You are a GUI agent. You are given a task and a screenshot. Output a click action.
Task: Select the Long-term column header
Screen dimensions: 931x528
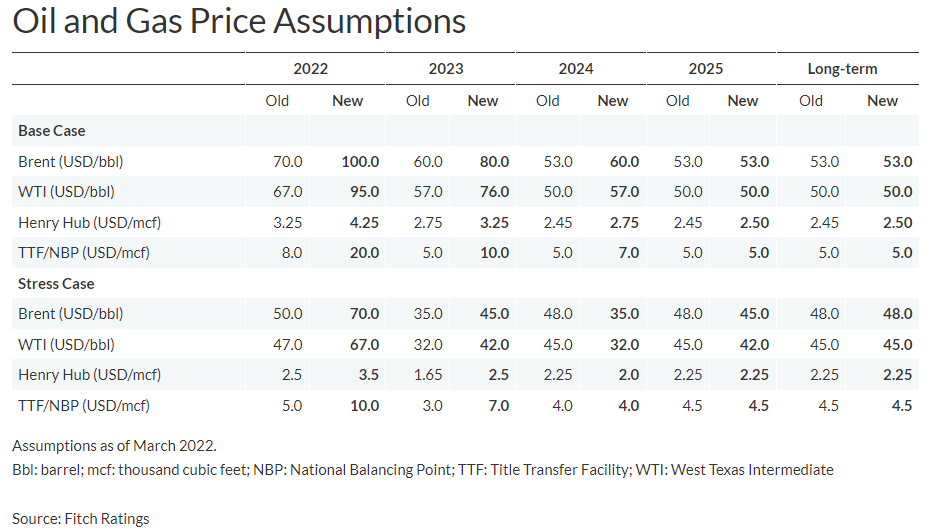842,69
